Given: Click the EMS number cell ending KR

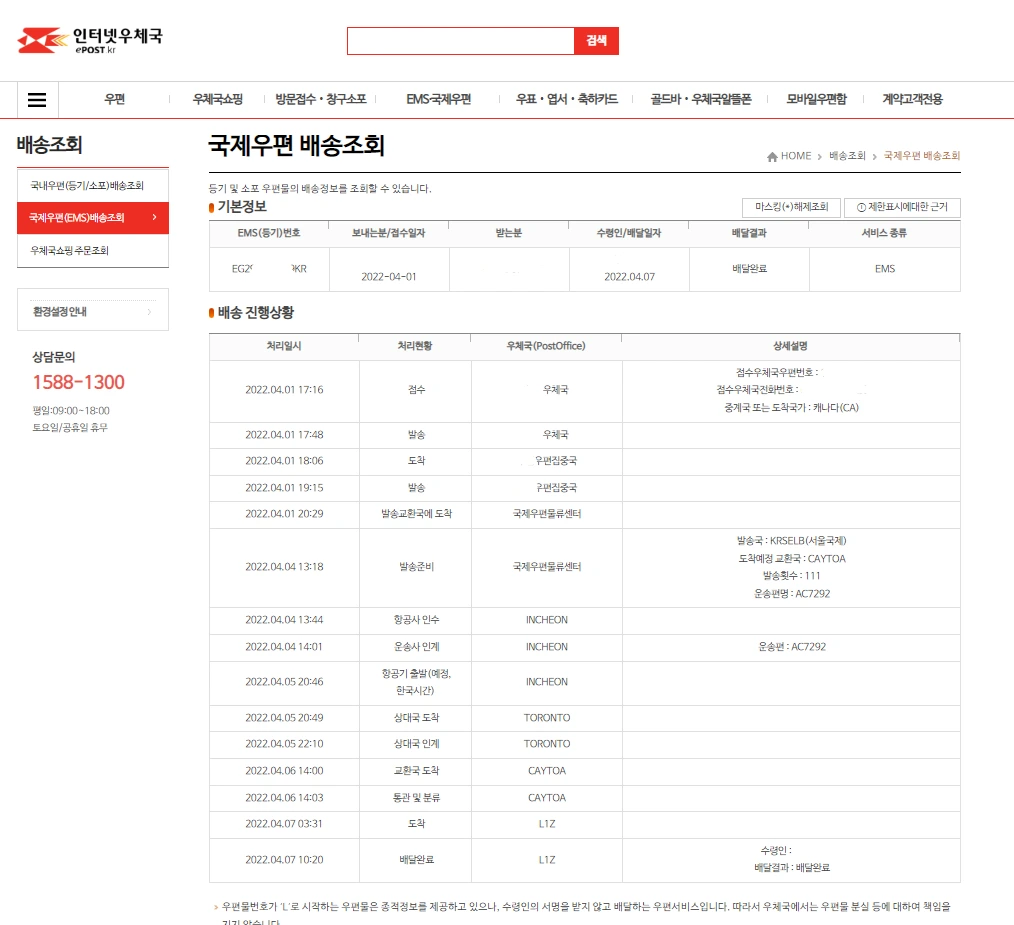Looking at the screenshot, I should (x=269, y=269).
